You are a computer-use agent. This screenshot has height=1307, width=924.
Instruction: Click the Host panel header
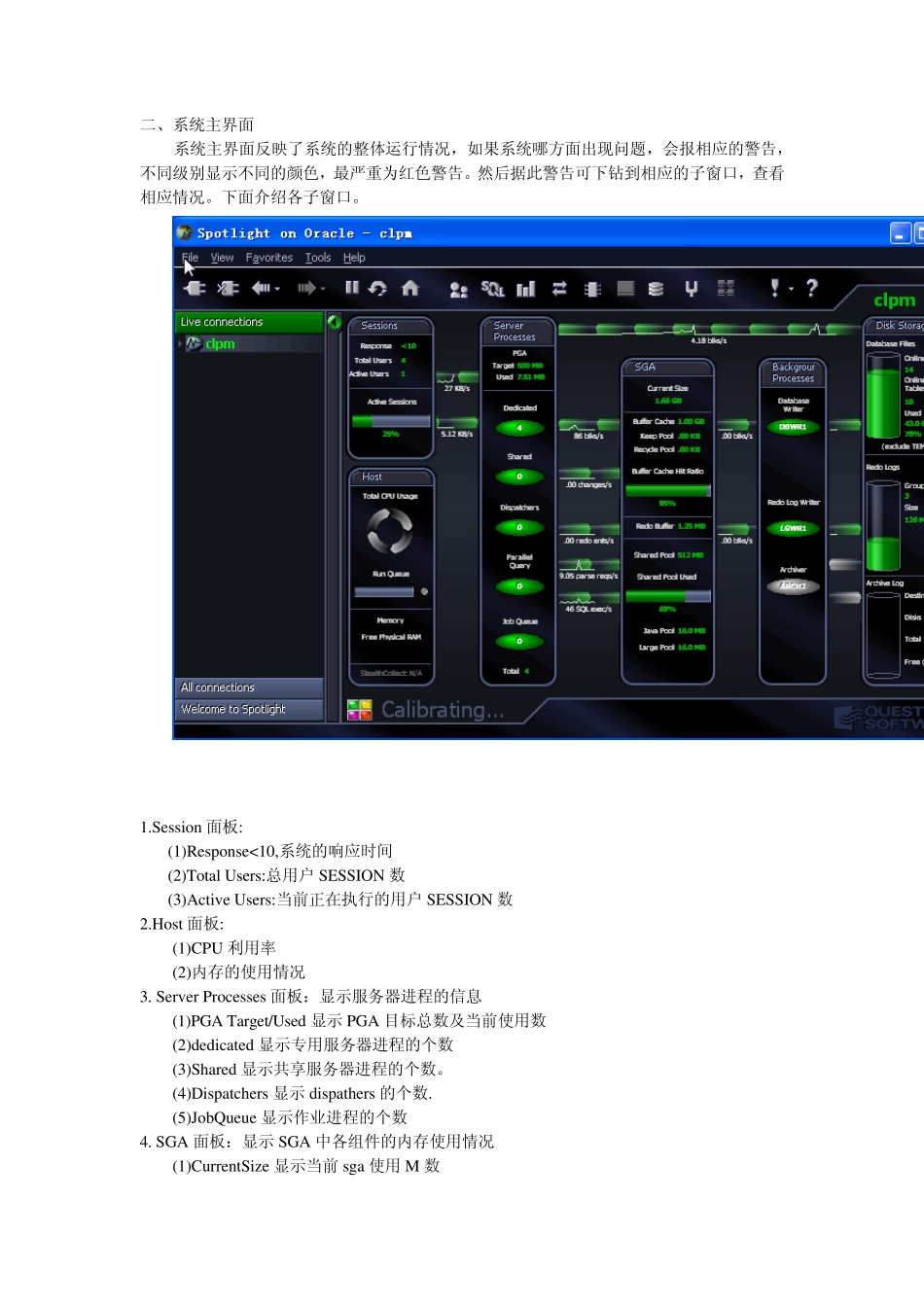click(x=390, y=477)
